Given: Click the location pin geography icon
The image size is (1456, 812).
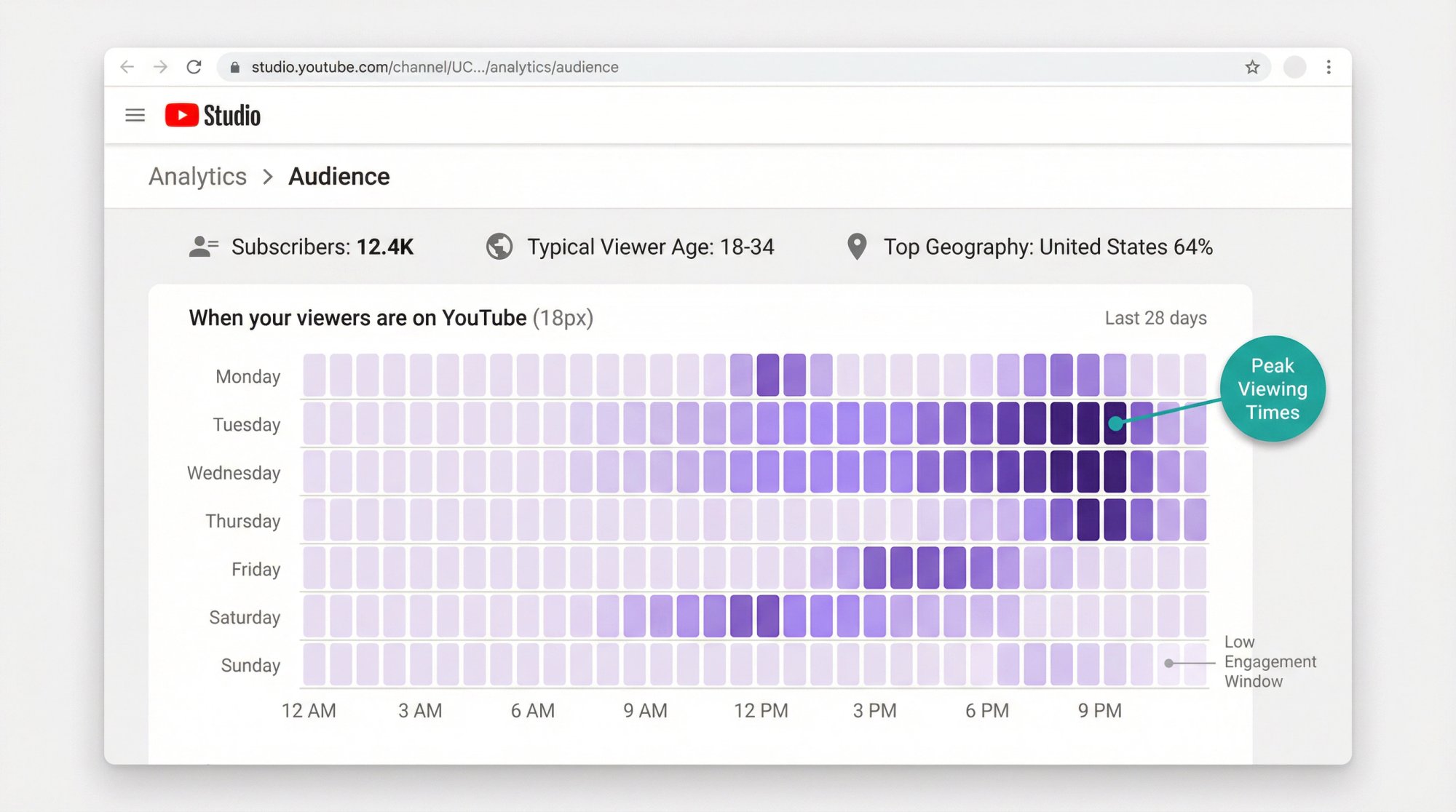Looking at the screenshot, I should pyautogui.click(x=857, y=247).
